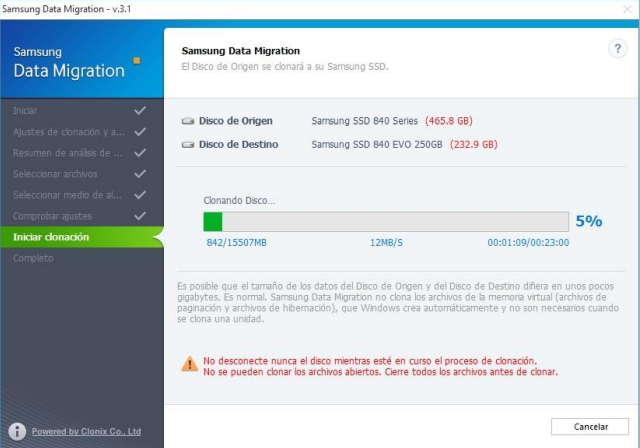Click Samsung SSD 840 EVO 250GB destination name
Screen dimensions: 640x448
point(377,144)
